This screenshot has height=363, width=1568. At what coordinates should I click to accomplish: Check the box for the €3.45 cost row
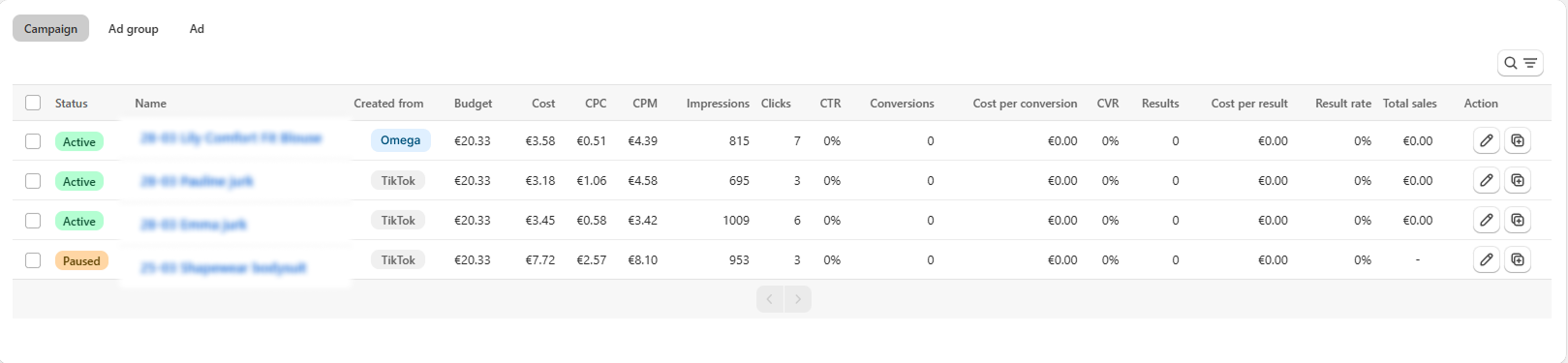[33, 221]
